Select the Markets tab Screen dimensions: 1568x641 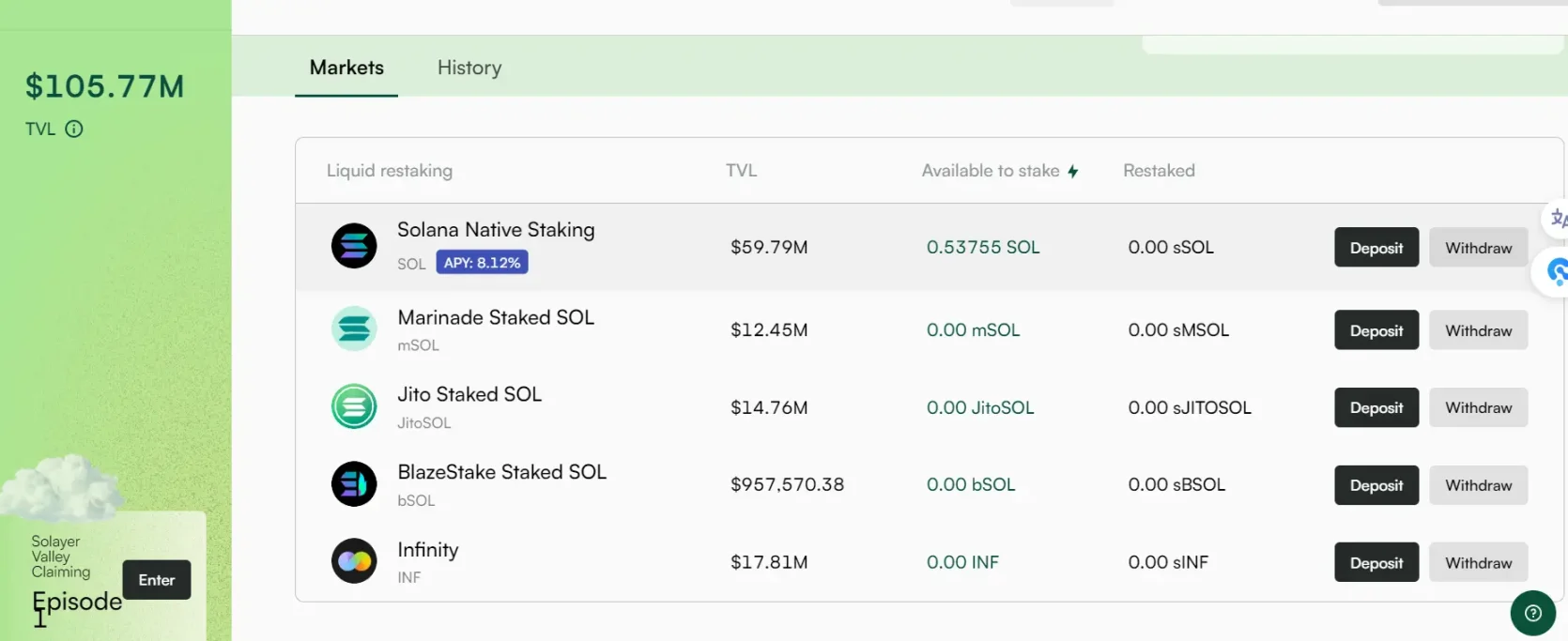346,68
